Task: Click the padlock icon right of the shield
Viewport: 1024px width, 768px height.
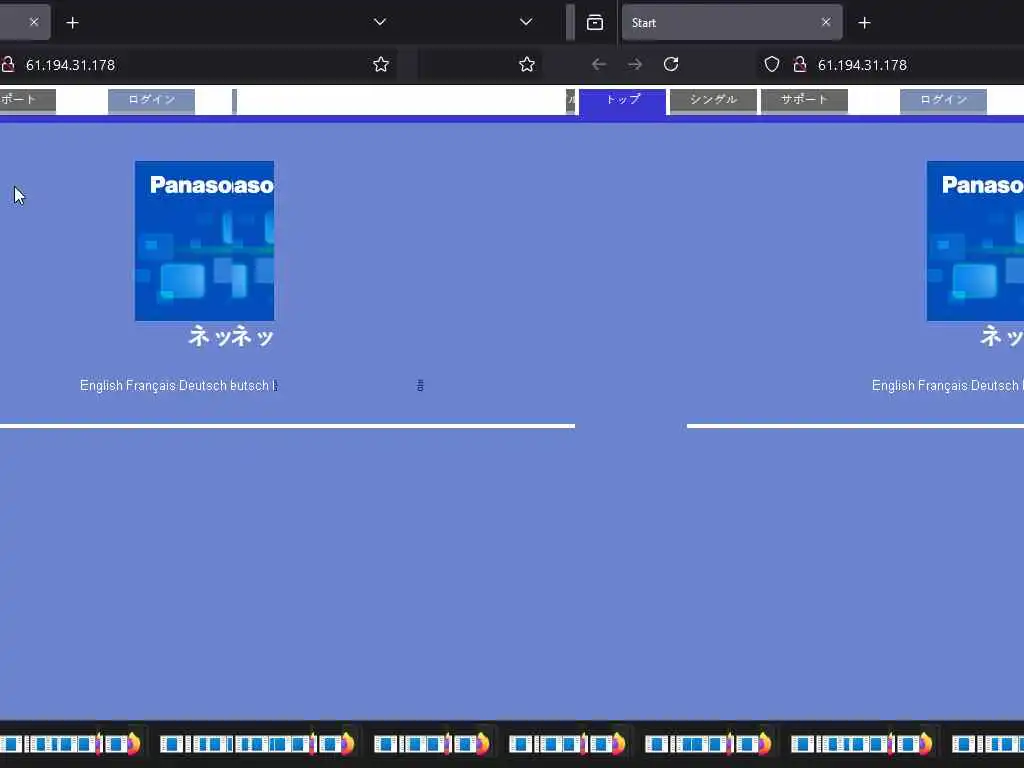Action: pyautogui.click(x=799, y=65)
